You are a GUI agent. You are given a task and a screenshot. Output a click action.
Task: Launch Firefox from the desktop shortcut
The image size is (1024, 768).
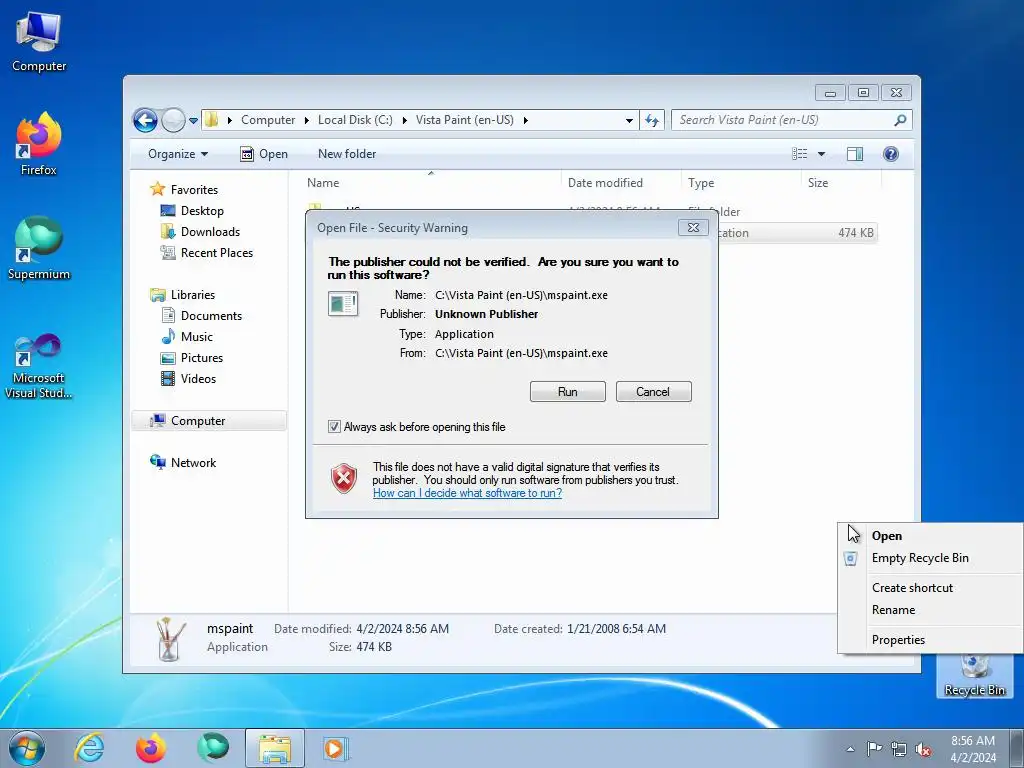tap(39, 144)
